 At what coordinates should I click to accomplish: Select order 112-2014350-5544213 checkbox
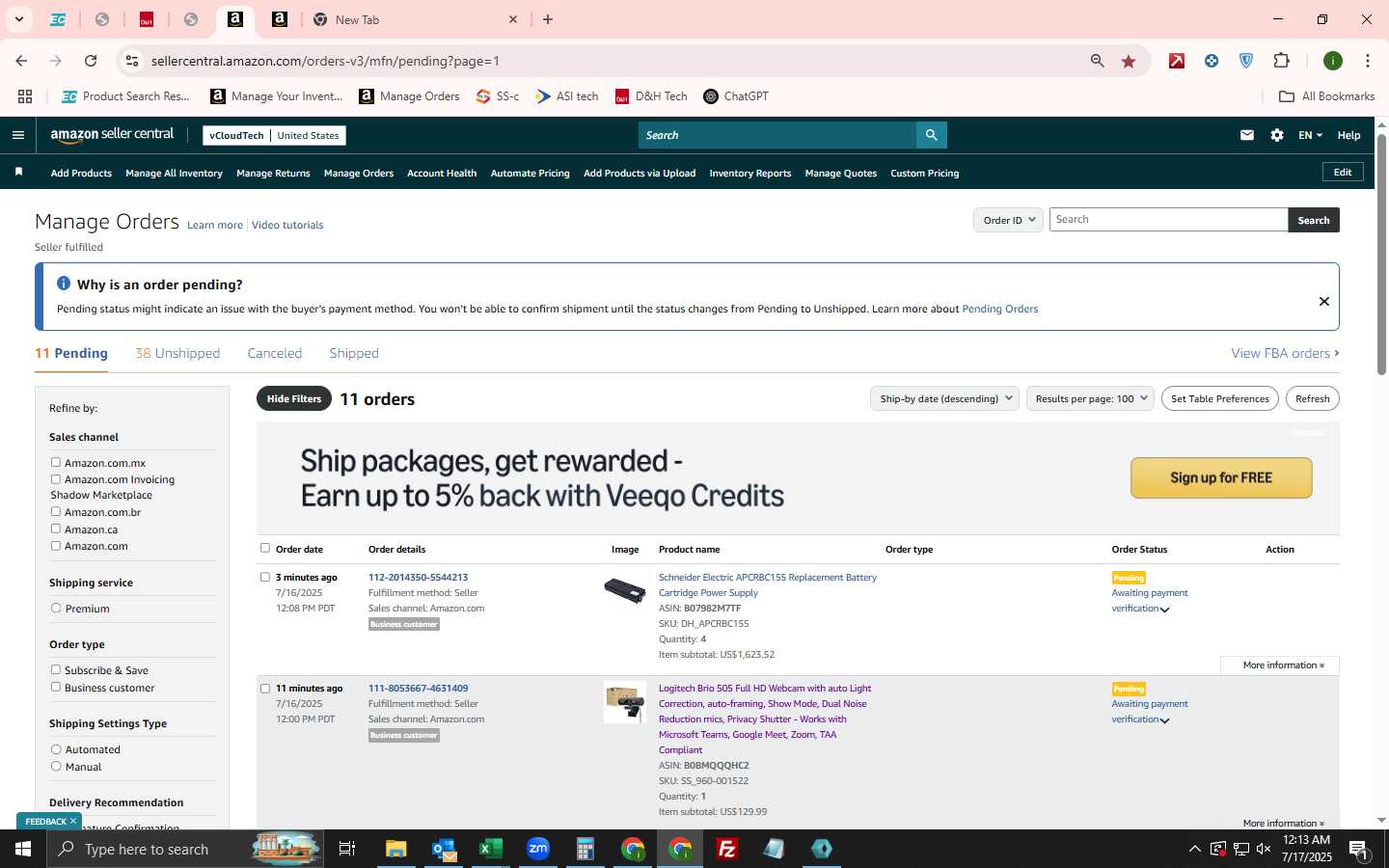coord(265,578)
